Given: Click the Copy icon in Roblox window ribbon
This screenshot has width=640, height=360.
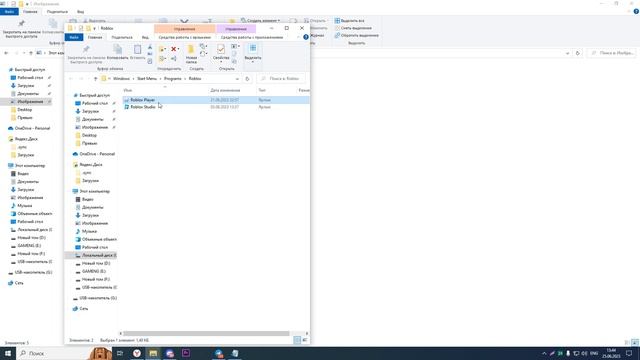Looking at the screenshot, I should click(118, 50).
